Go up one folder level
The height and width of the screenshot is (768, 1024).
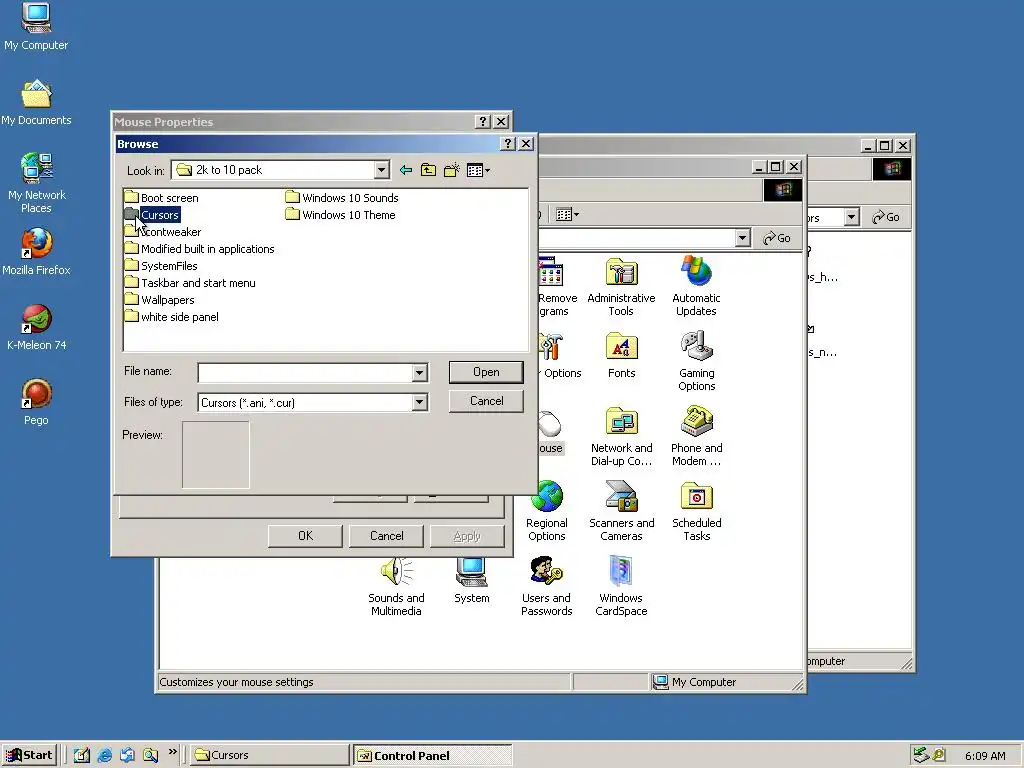click(428, 170)
